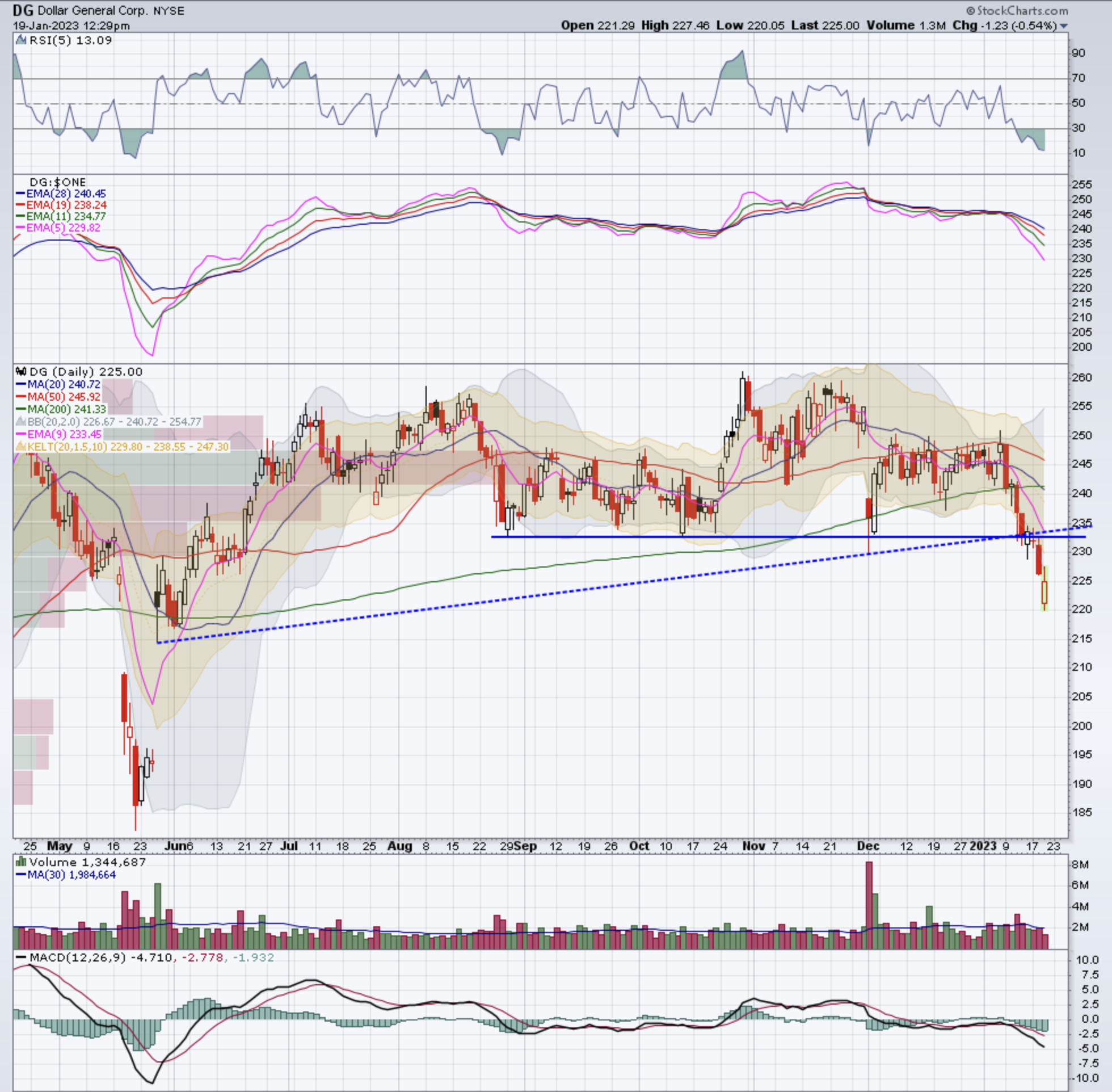Viewport: 1112px width, 1092px height.
Task: Click the MA(200) 241.33 legend entry
Action: click(61, 409)
